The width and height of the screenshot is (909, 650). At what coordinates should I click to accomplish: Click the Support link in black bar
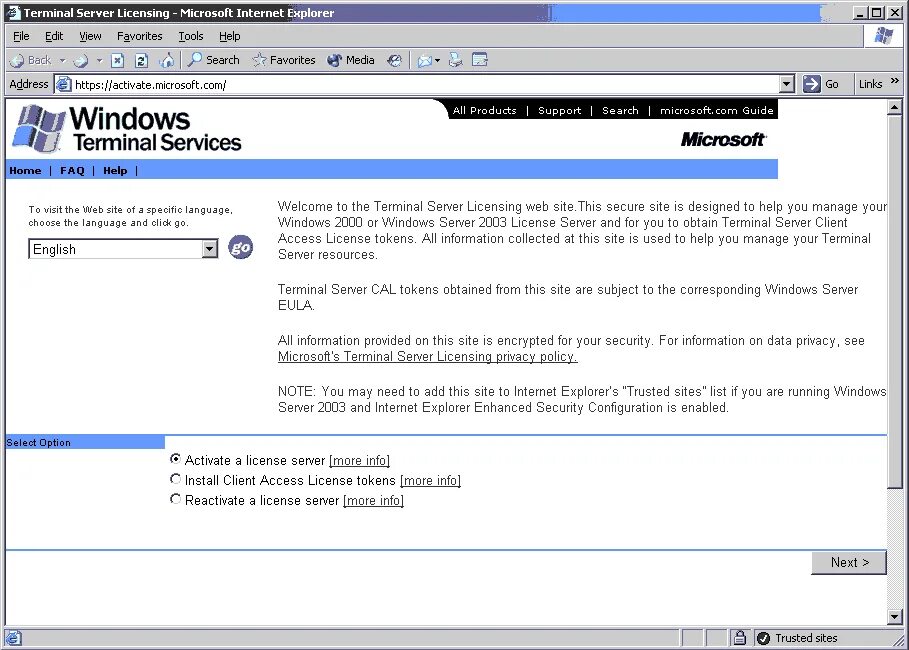coord(559,110)
